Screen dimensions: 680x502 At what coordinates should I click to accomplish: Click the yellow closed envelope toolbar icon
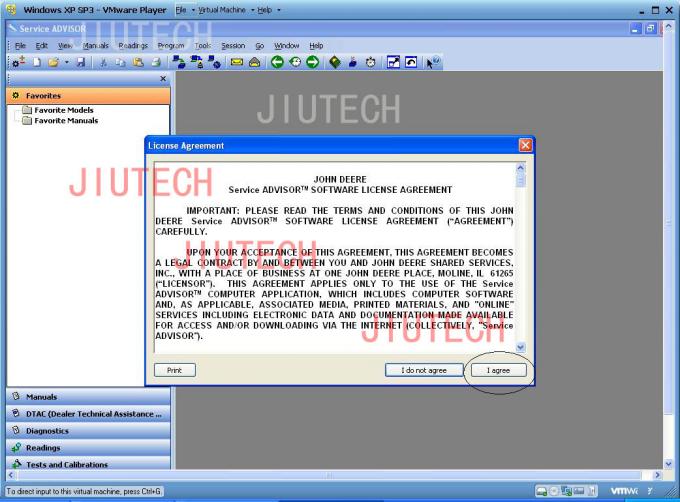pyautogui.click(x=237, y=62)
